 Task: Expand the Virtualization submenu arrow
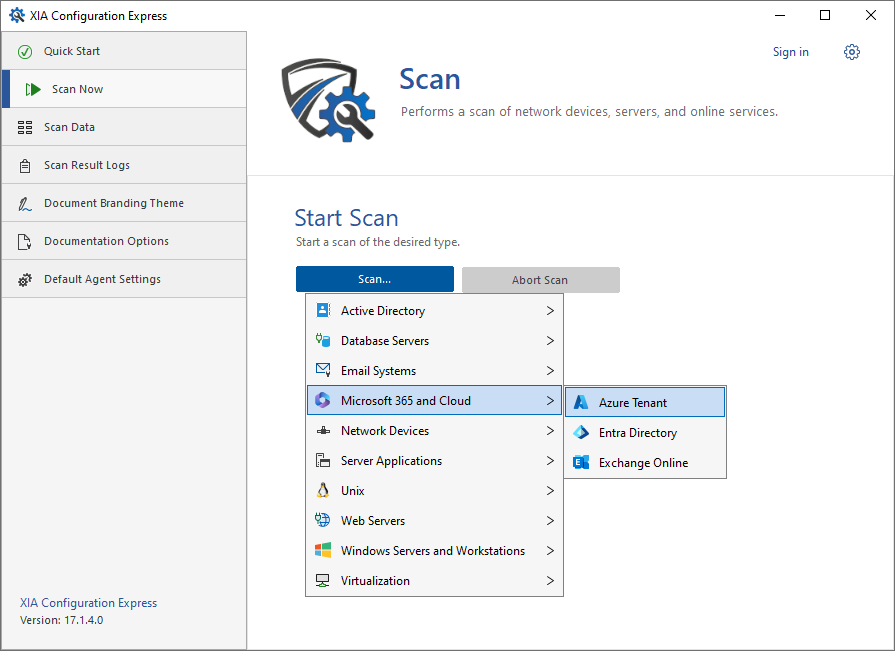(x=550, y=581)
